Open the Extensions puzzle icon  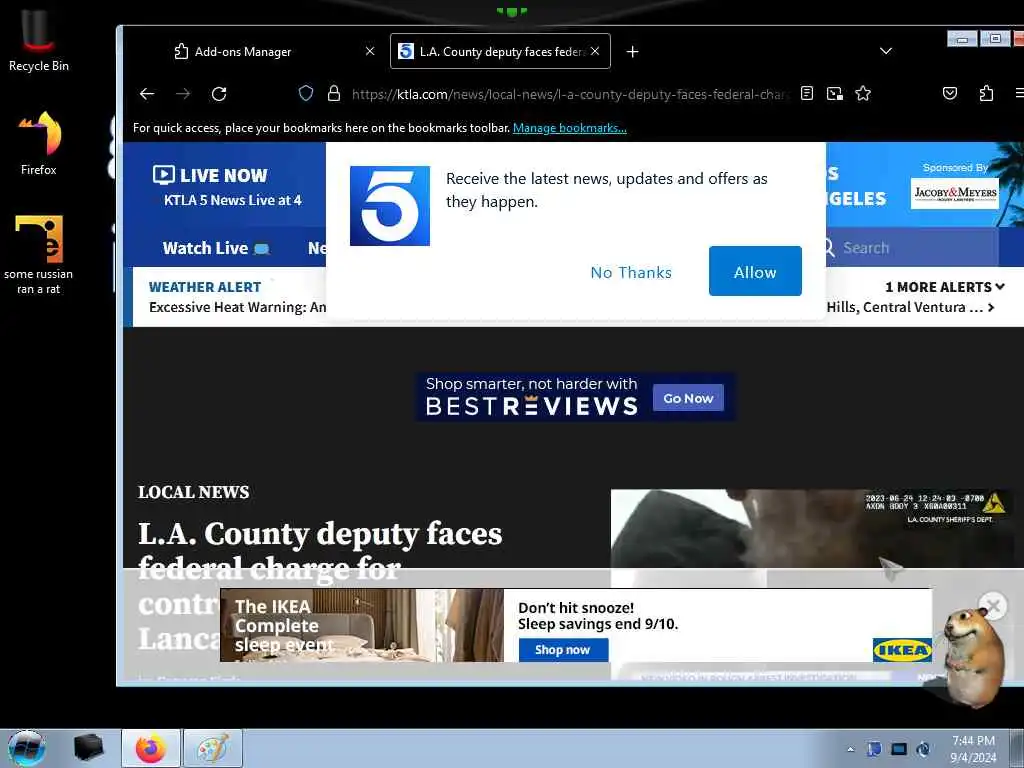point(986,93)
